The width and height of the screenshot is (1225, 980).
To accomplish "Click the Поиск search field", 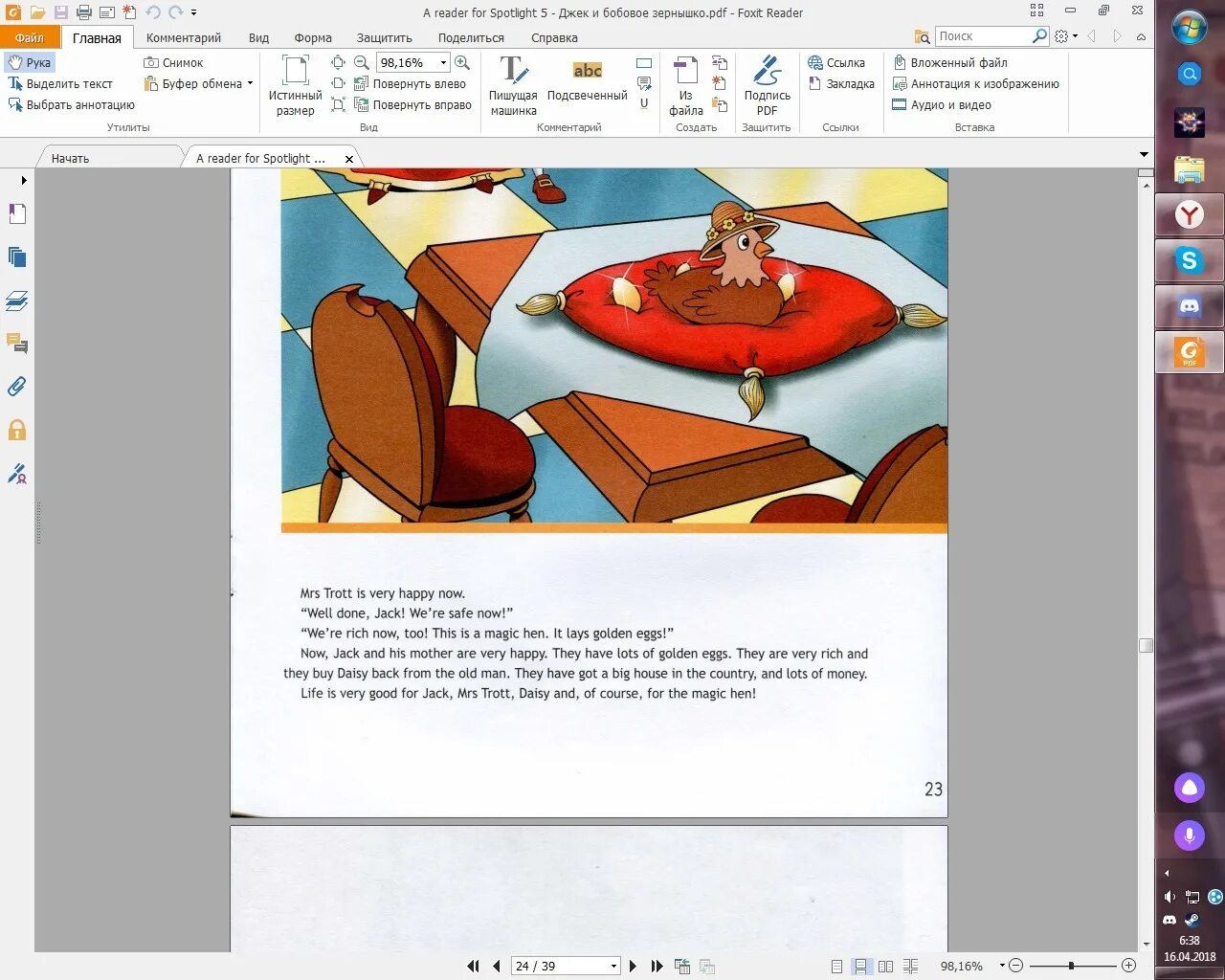I will click(983, 35).
